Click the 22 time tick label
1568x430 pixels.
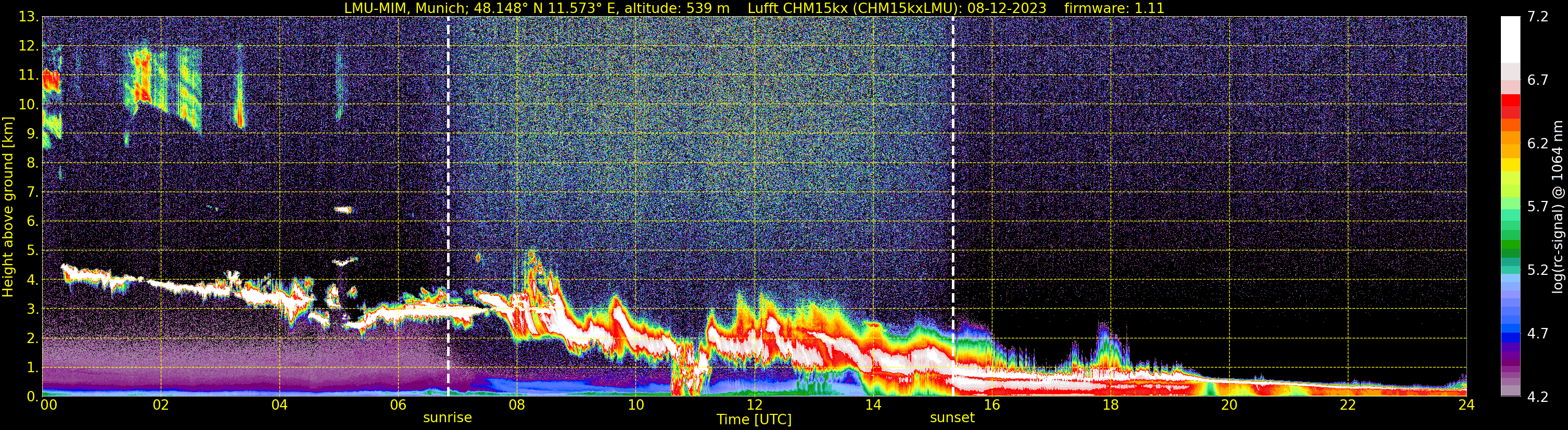coord(1348,405)
